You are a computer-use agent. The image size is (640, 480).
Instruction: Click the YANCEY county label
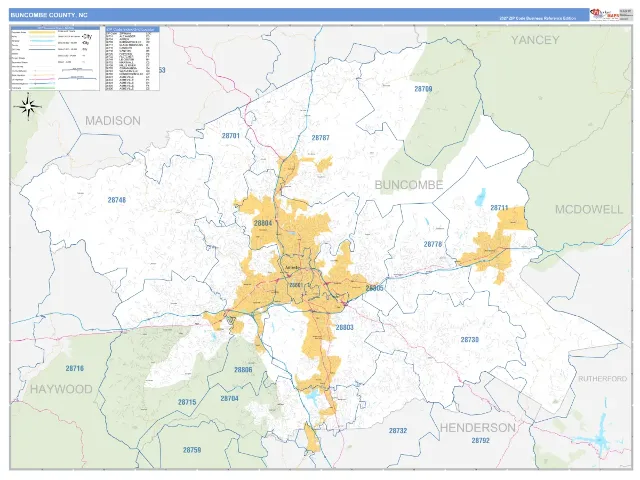pos(535,40)
